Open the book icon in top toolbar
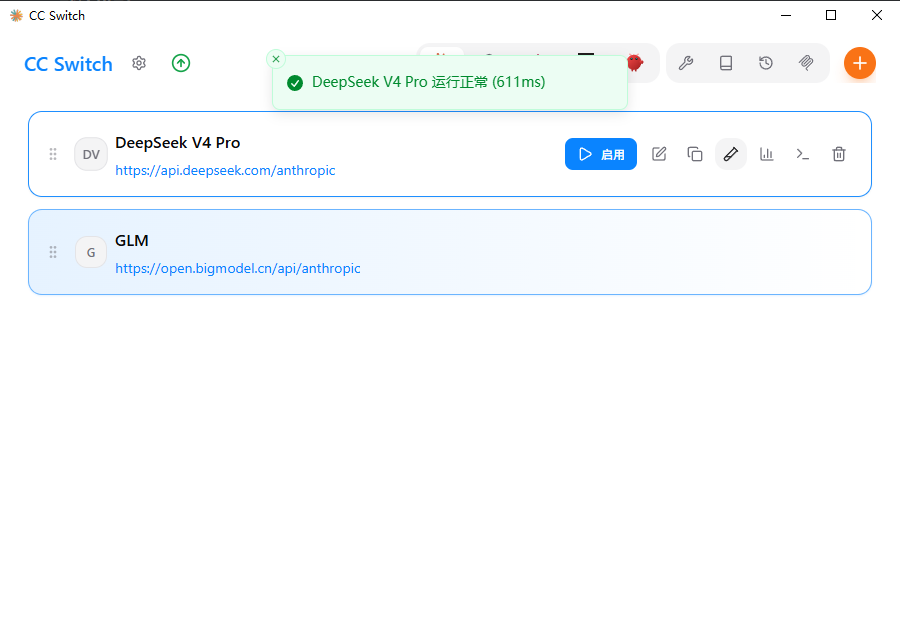 pos(726,63)
